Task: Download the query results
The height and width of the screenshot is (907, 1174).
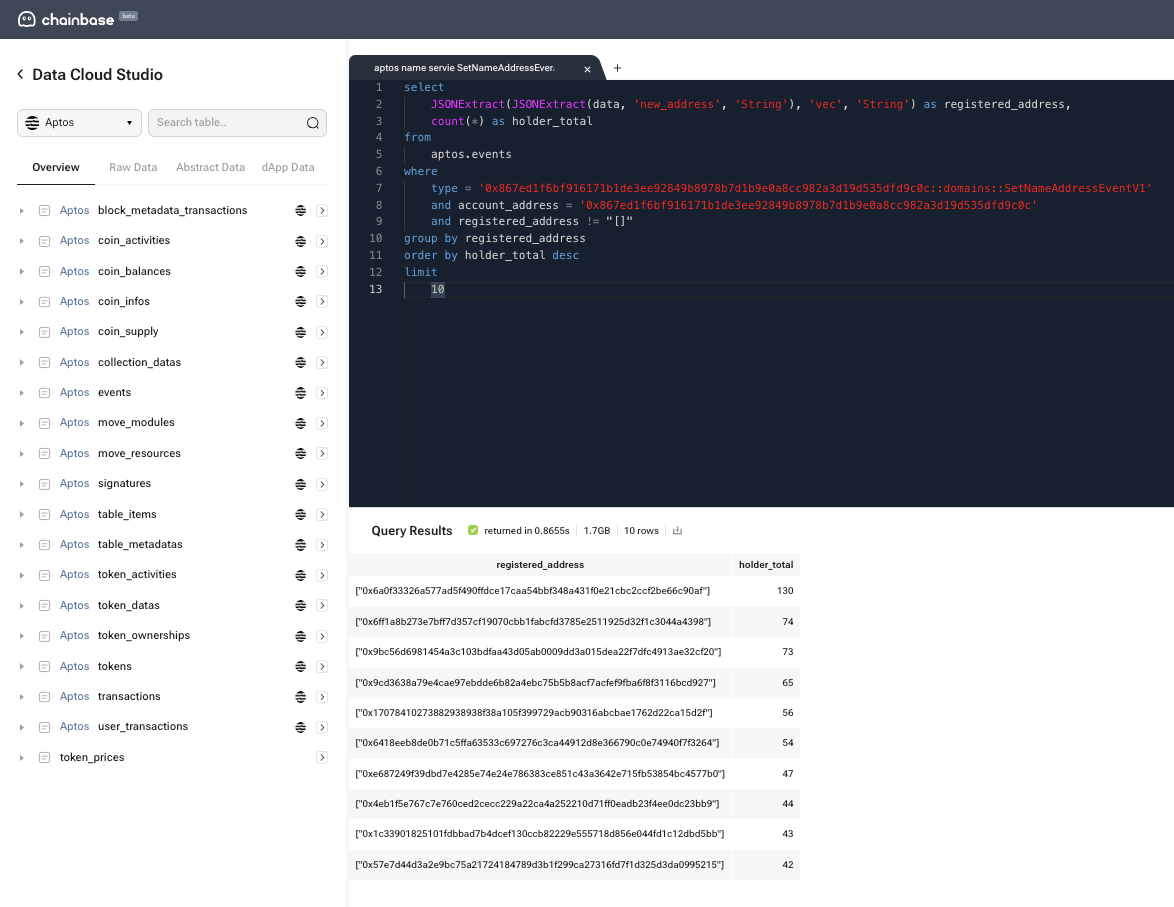Action: coord(678,530)
